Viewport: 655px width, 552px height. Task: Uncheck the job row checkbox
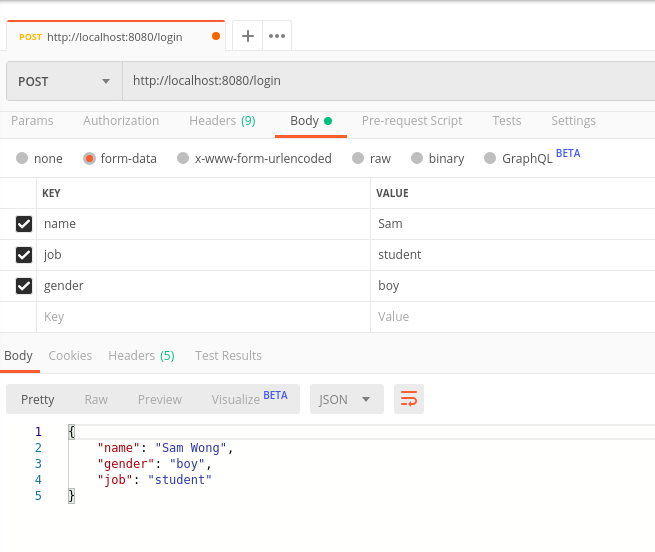coord(24,255)
